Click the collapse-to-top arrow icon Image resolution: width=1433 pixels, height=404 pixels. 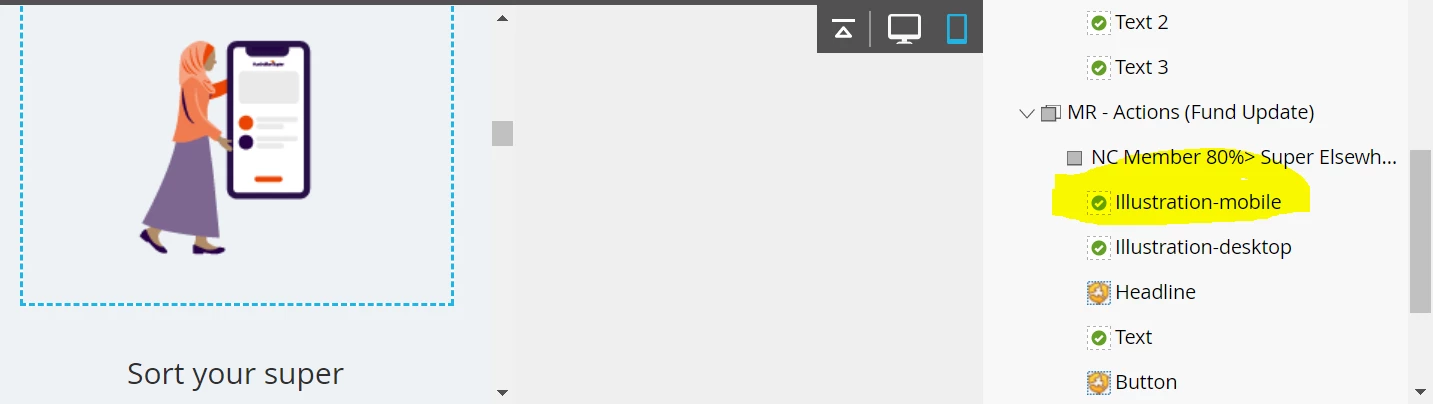point(843,30)
